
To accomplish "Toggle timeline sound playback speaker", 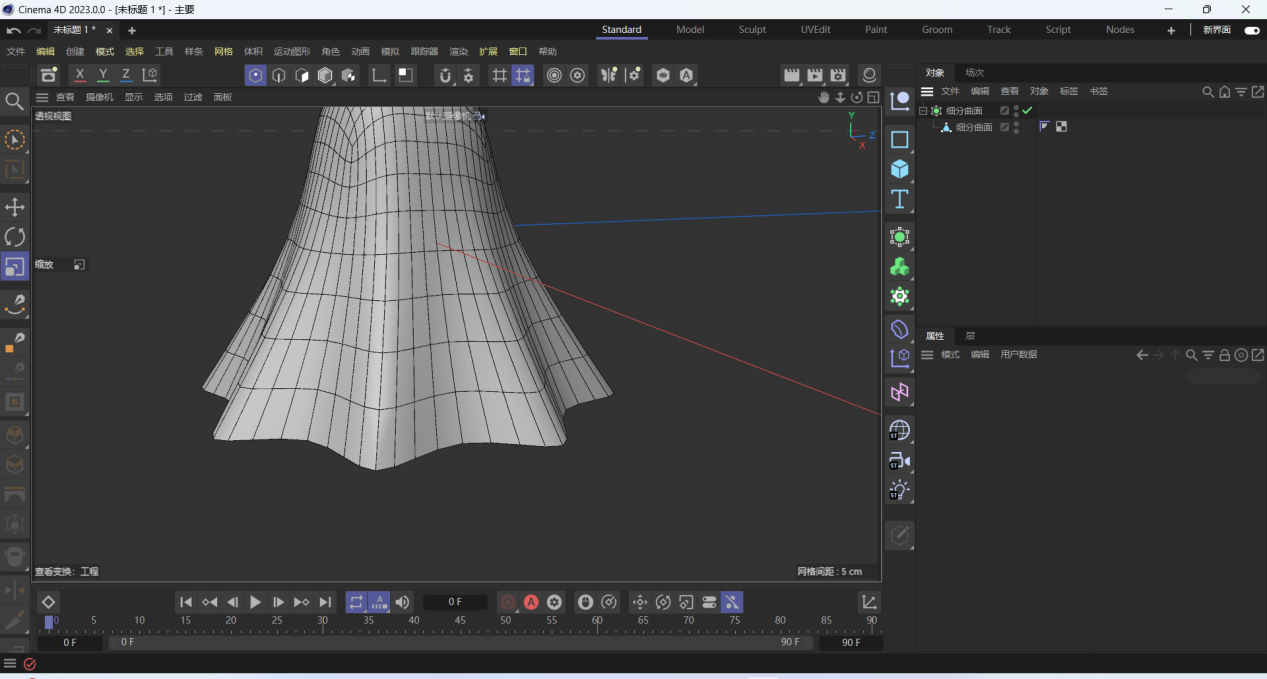I will (402, 602).
